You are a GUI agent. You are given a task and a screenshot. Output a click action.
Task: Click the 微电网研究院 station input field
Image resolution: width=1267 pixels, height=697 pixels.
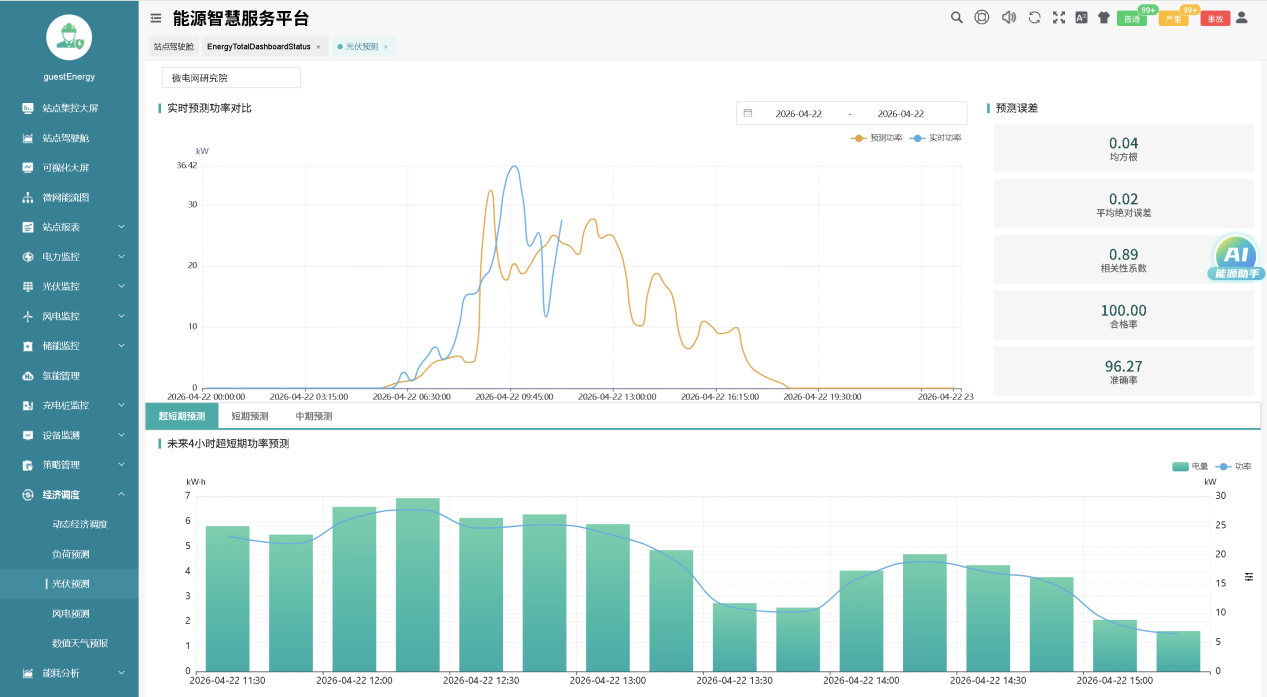coord(231,78)
